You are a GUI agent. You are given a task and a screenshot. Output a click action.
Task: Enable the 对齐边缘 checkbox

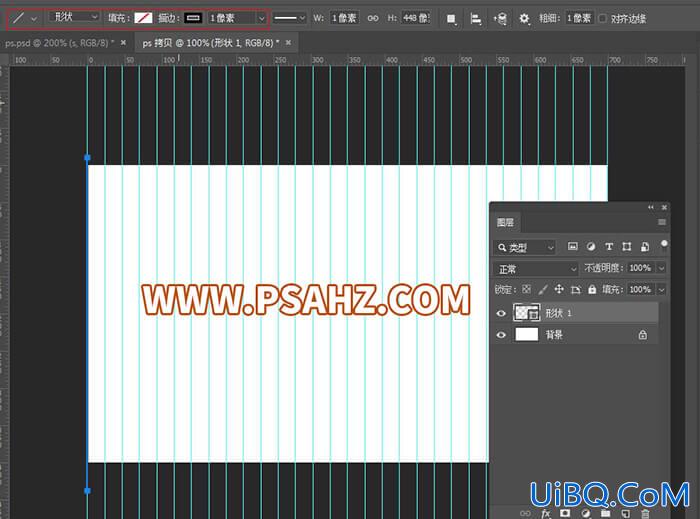[x=603, y=18]
